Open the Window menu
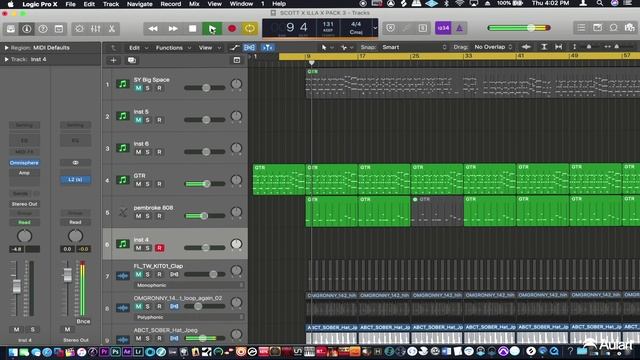 (x=241, y=4)
